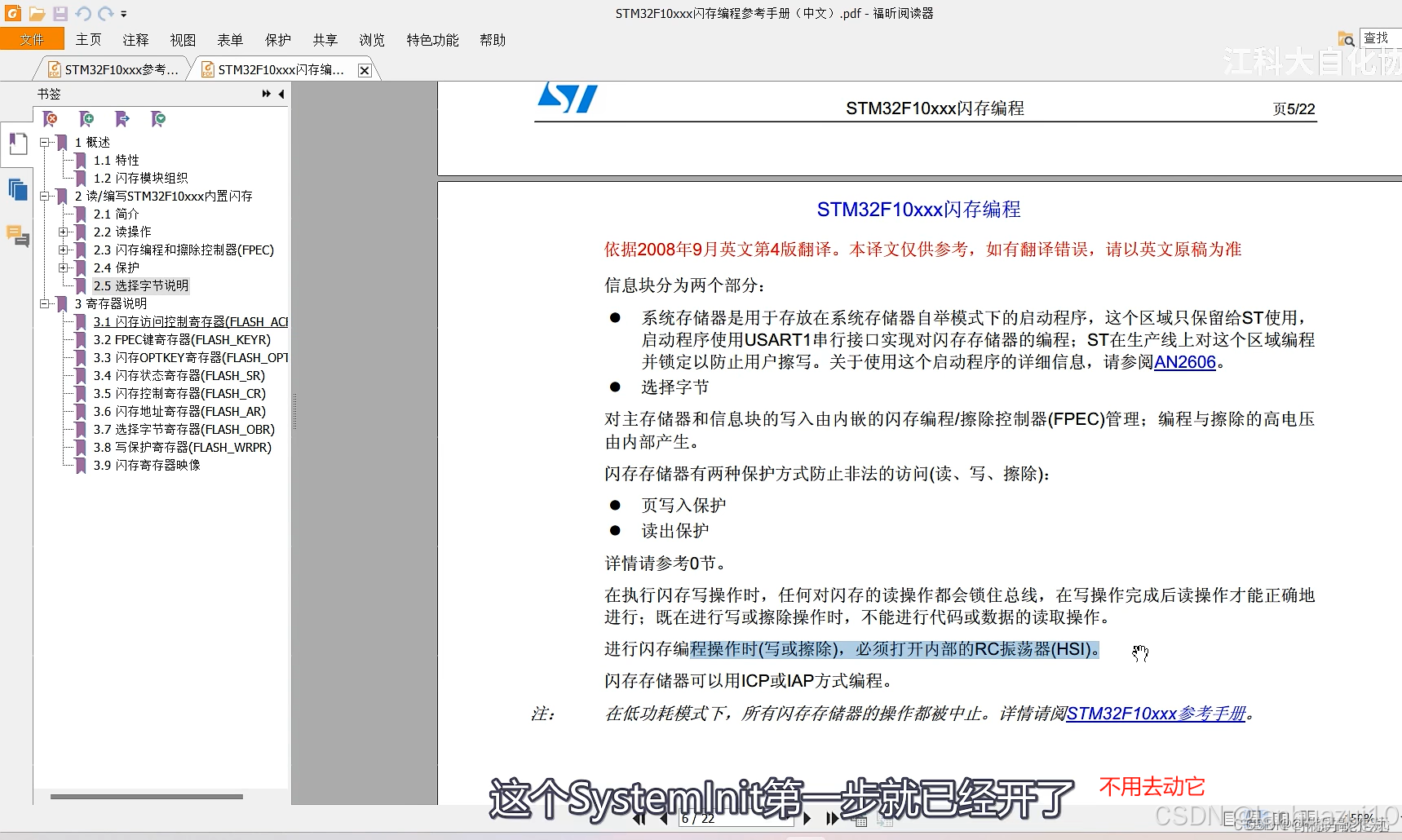Go to last page arrow in status bar
Image resolution: width=1402 pixels, height=840 pixels.
[831, 818]
